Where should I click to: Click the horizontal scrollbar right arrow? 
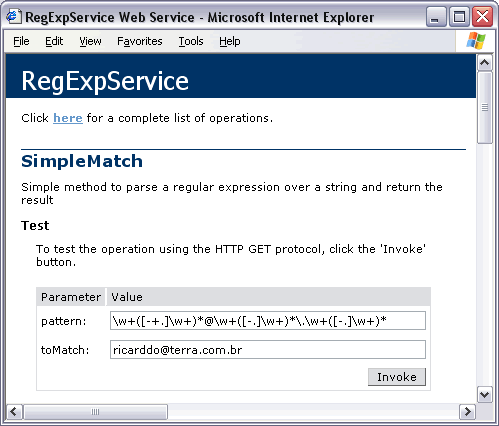[467, 412]
